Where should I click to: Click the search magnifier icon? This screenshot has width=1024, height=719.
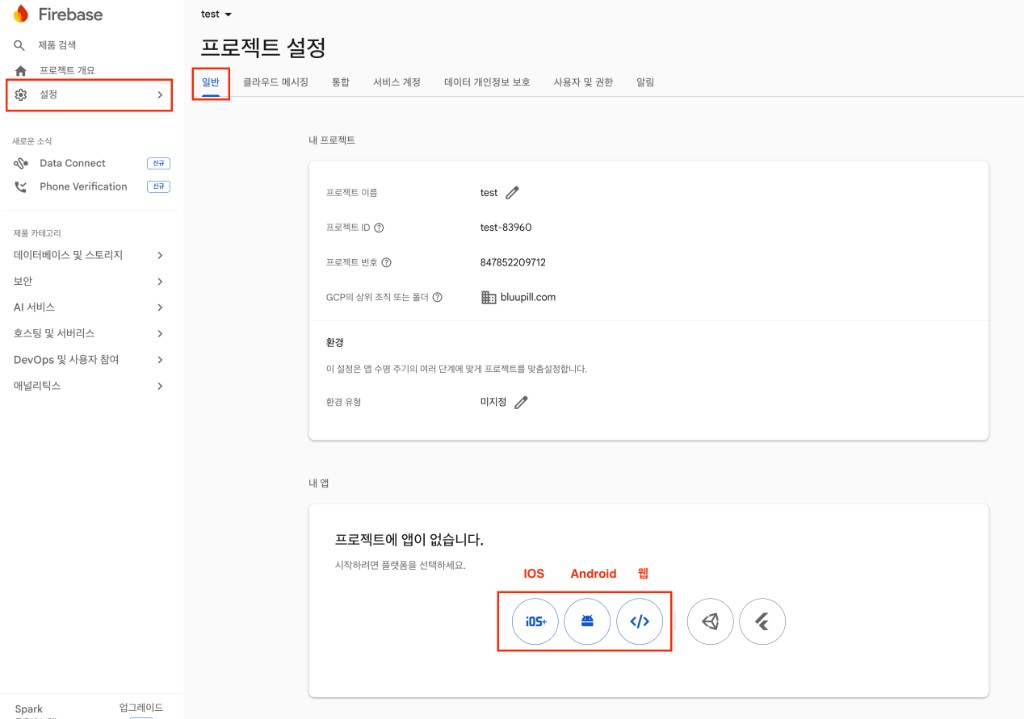[x=20, y=45]
